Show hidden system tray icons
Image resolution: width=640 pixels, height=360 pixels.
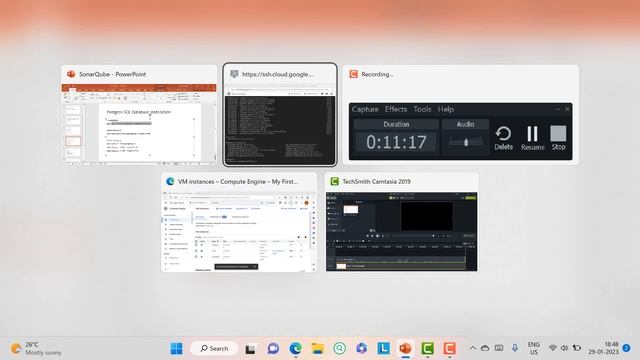[x=473, y=348]
